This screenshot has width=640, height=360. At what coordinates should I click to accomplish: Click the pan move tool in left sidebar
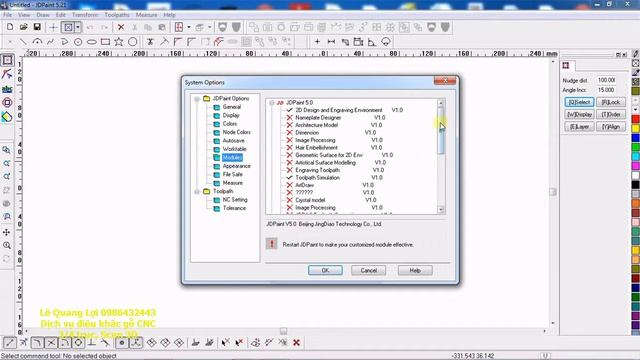(7, 232)
